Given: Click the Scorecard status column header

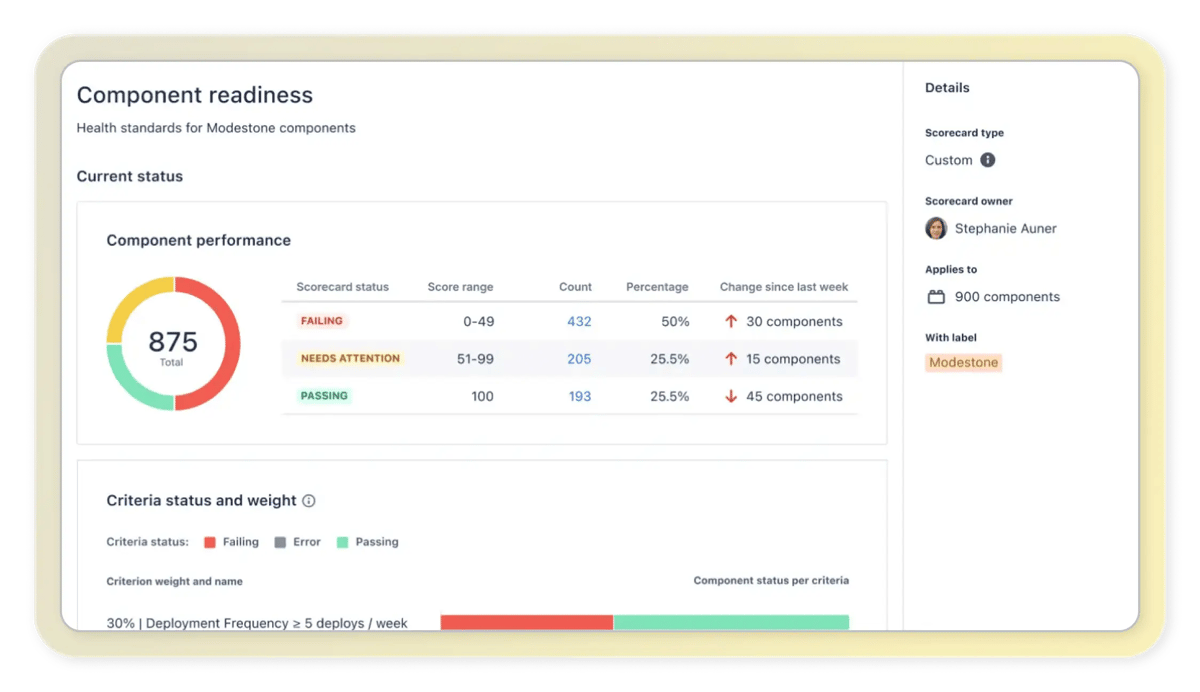Looking at the screenshot, I should 342,287.
